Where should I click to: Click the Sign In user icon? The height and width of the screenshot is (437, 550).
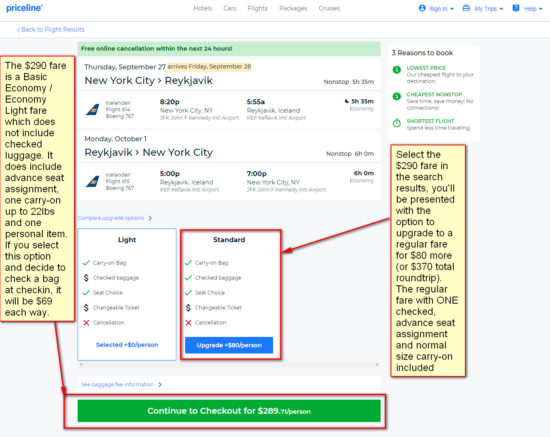(x=422, y=8)
